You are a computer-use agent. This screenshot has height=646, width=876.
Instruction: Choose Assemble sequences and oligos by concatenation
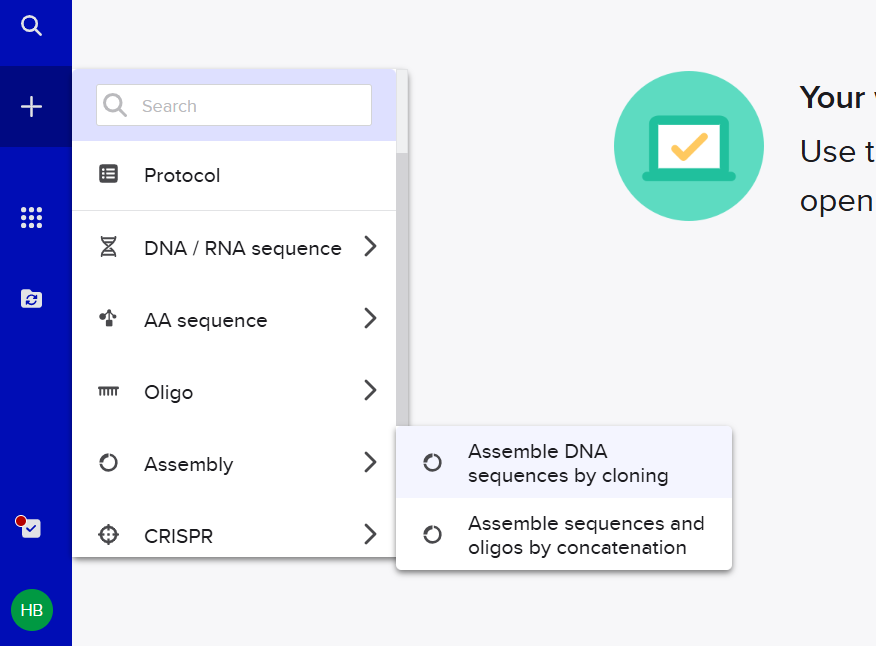(564, 535)
